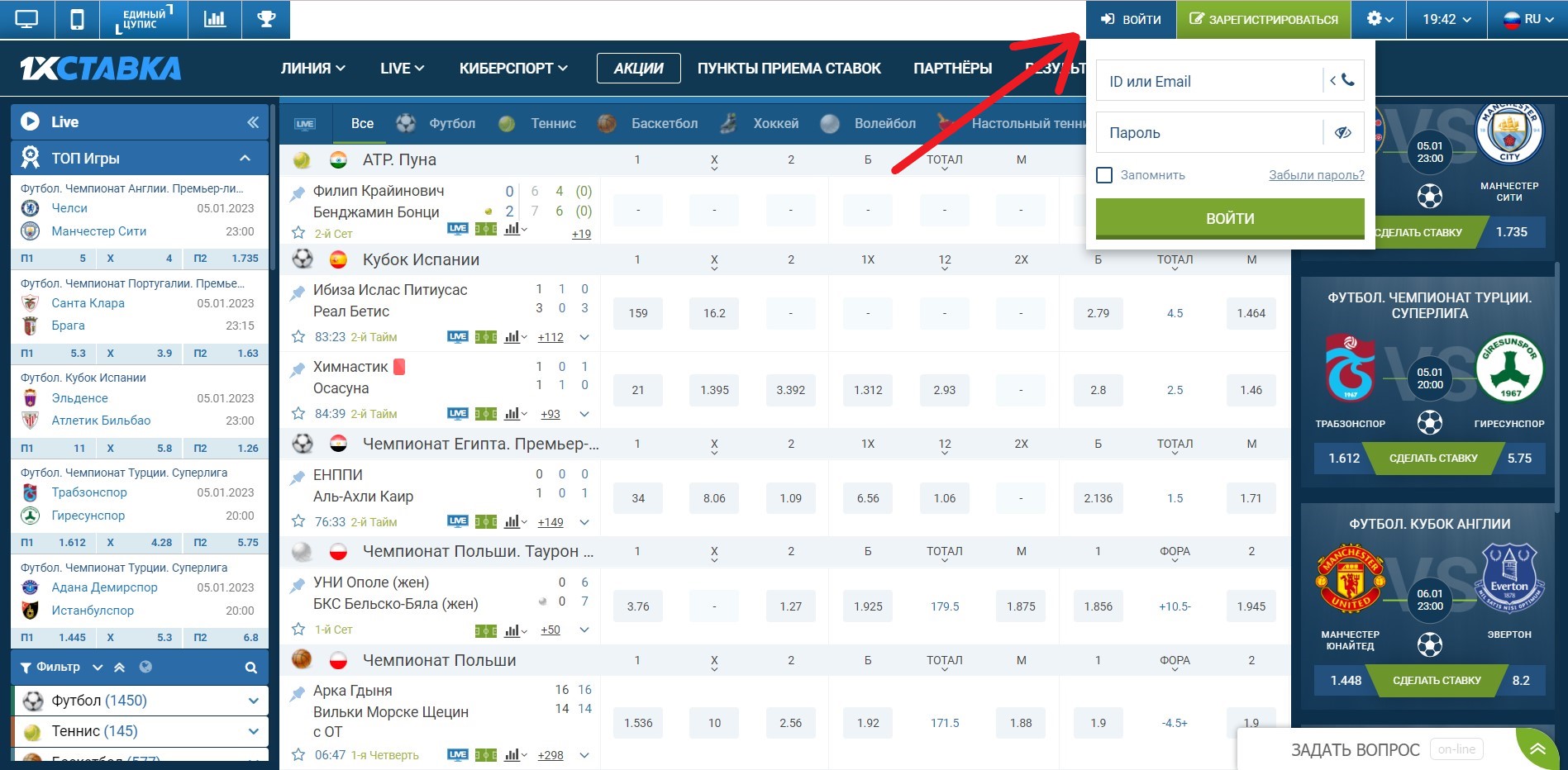Image resolution: width=1568 pixels, height=770 pixels.
Task: Favorite the ЕНППИ – Аль-Ахли Каир match
Action: tap(298, 522)
